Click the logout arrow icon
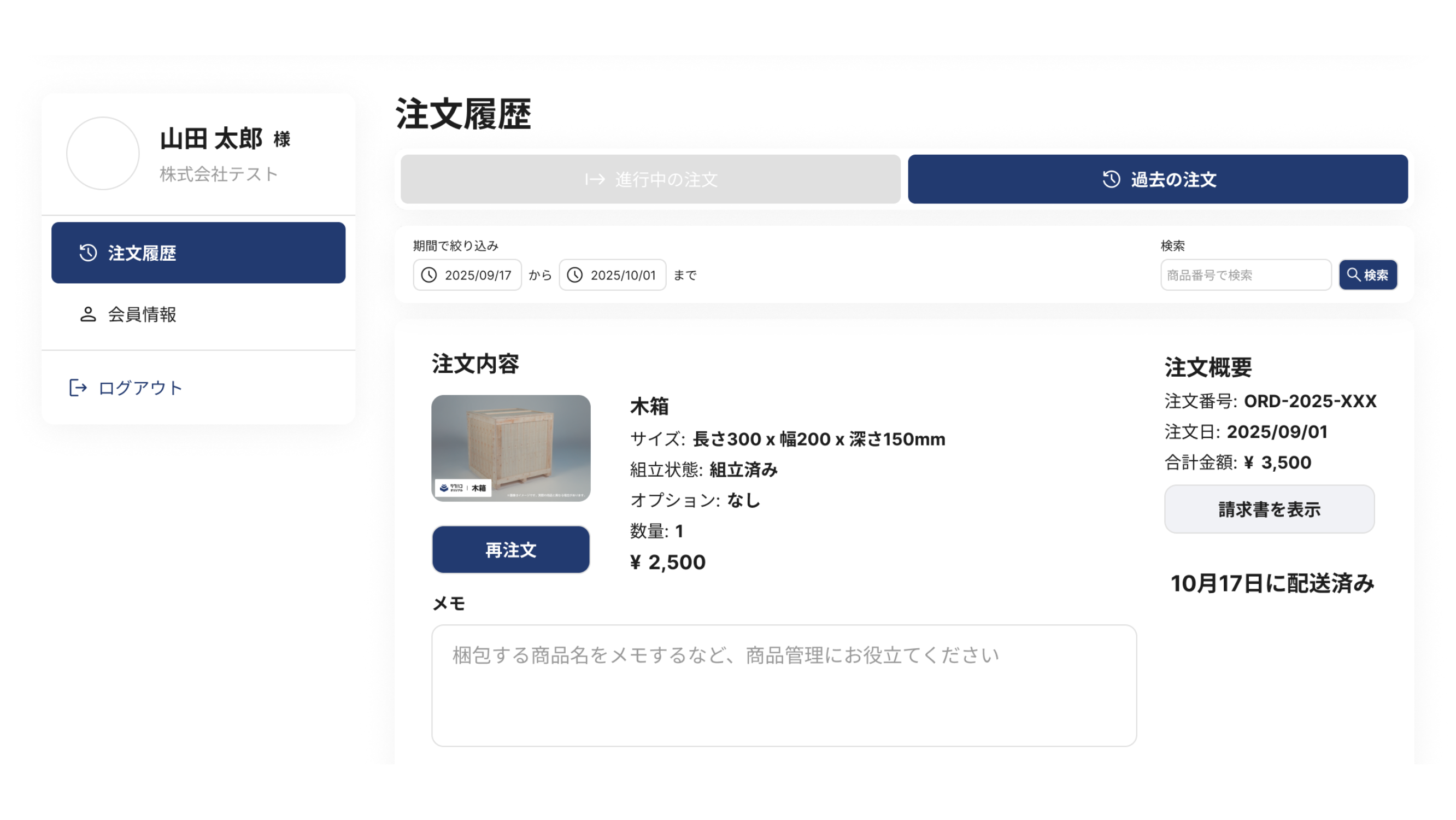 tap(78, 388)
